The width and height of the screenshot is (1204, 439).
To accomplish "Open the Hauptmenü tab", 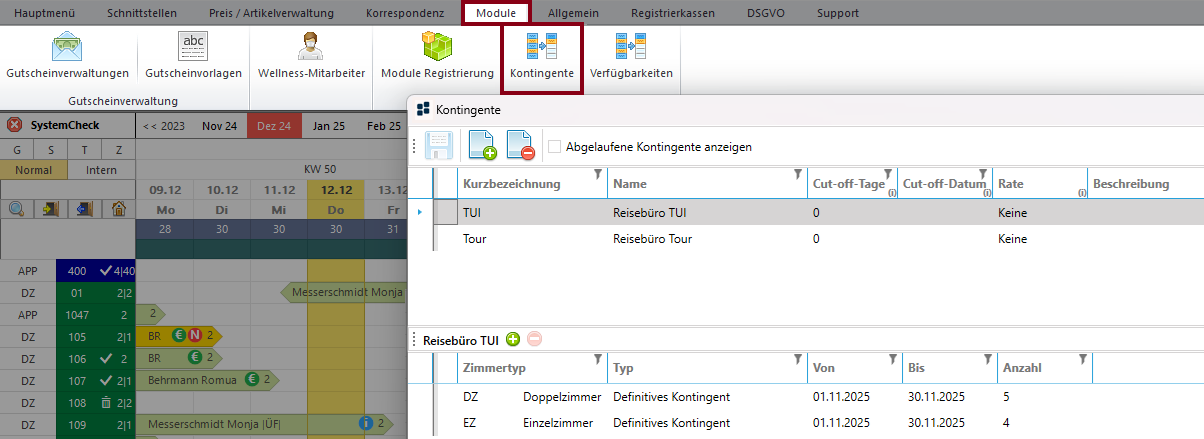I will tap(44, 13).
